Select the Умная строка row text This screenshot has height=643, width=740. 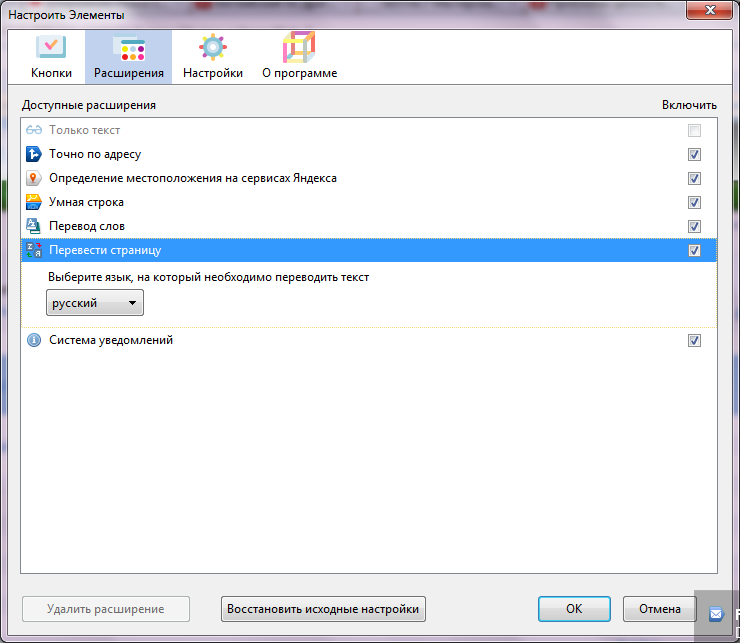[86, 203]
